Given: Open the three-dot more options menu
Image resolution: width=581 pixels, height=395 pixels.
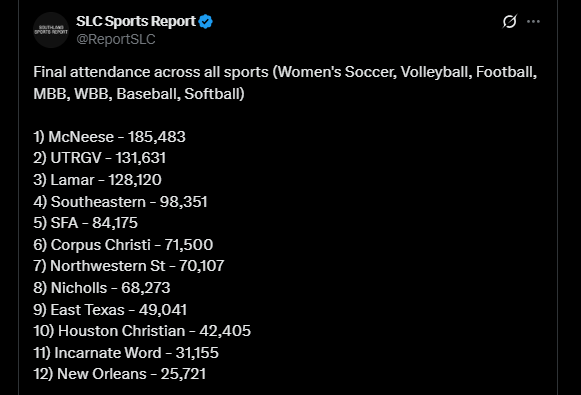Looking at the screenshot, I should point(533,21).
